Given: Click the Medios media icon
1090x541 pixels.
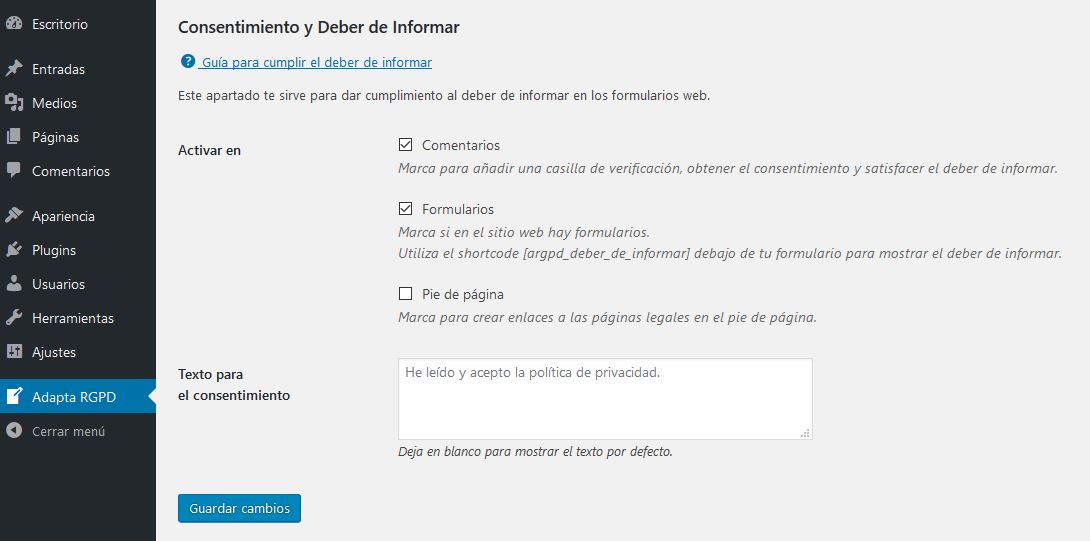Looking at the screenshot, I should tap(14, 103).
